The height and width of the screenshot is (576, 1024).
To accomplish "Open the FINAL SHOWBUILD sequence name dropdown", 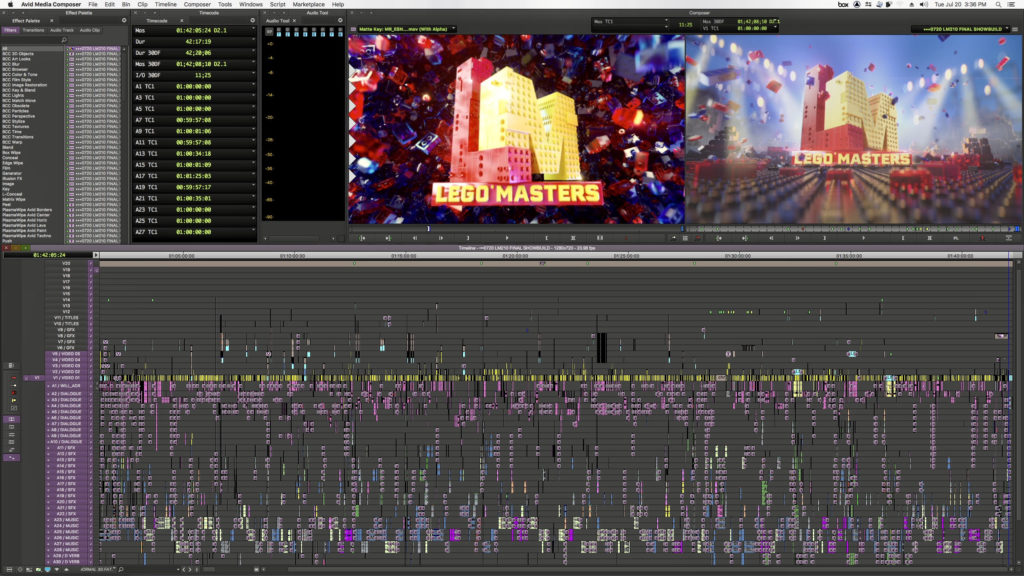I will coord(1006,29).
